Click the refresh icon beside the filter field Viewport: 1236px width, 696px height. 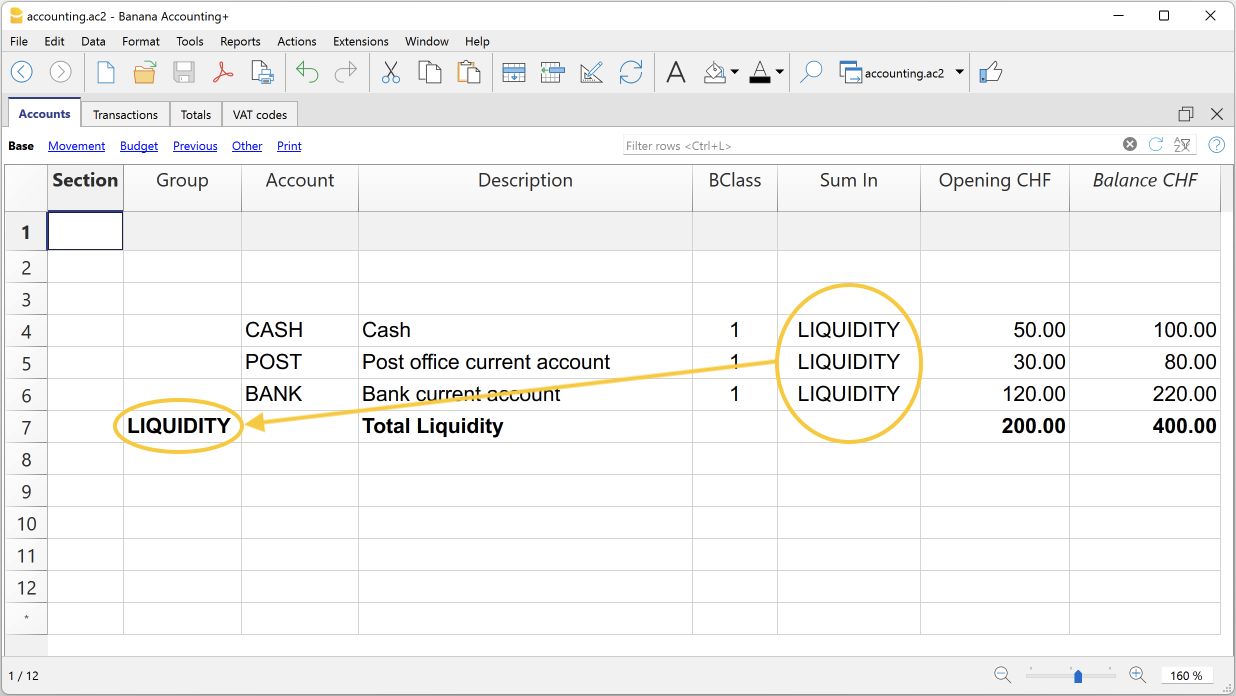[x=1156, y=144]
